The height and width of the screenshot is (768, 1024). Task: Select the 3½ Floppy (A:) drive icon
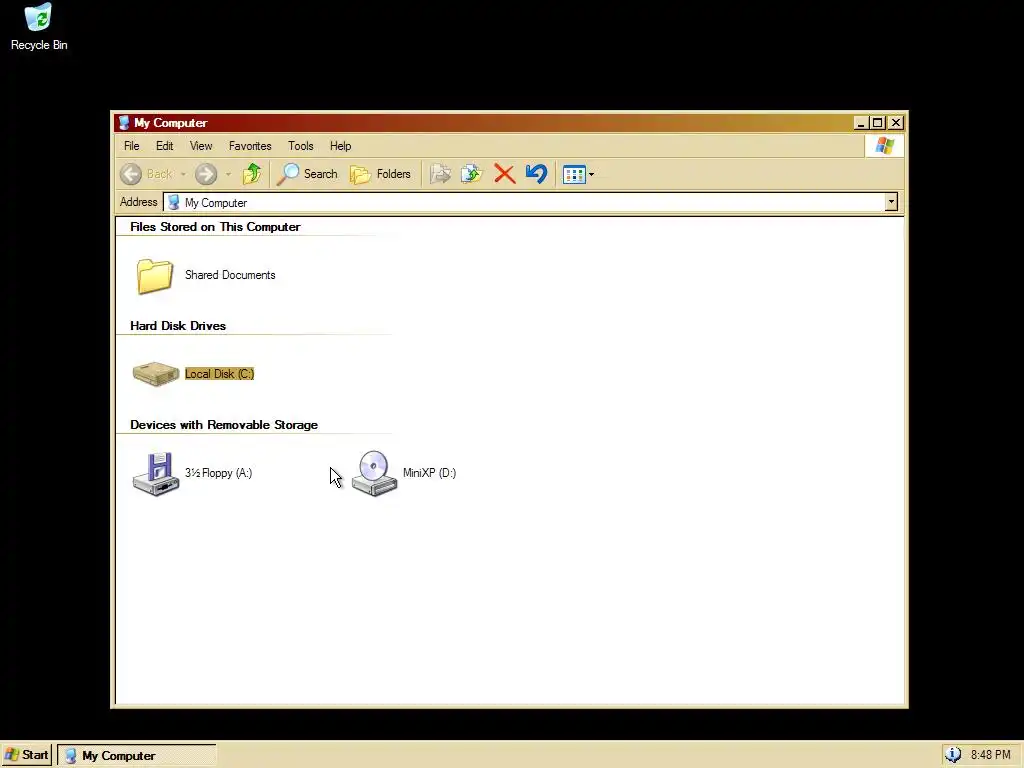(155, 474)
